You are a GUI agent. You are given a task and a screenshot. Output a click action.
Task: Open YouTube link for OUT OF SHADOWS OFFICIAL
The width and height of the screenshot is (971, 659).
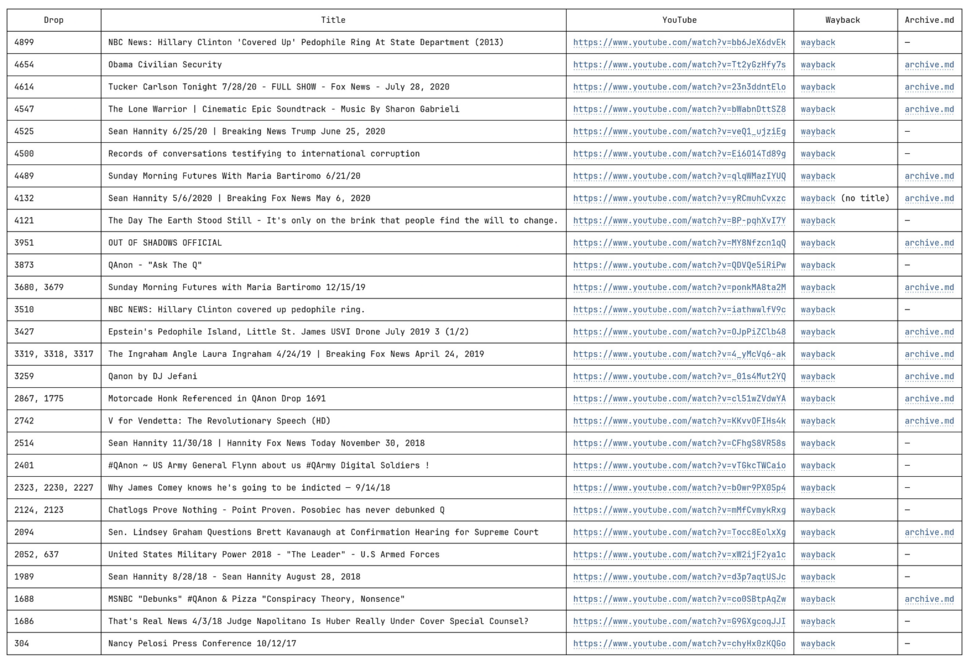point(679,243)
